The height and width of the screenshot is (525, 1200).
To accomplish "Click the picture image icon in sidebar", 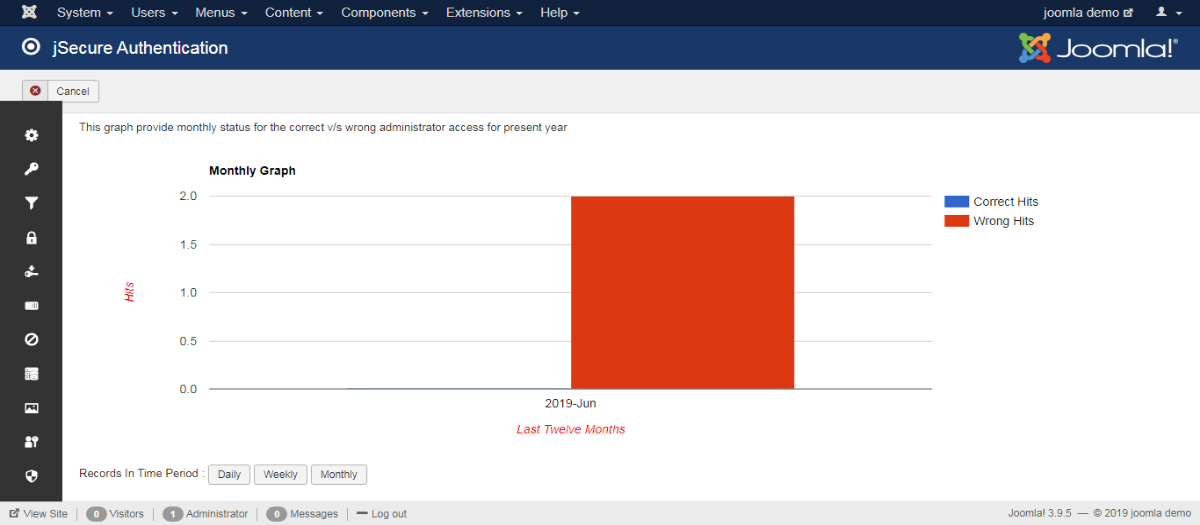I will pyautogui.click(x=31, y=408).
